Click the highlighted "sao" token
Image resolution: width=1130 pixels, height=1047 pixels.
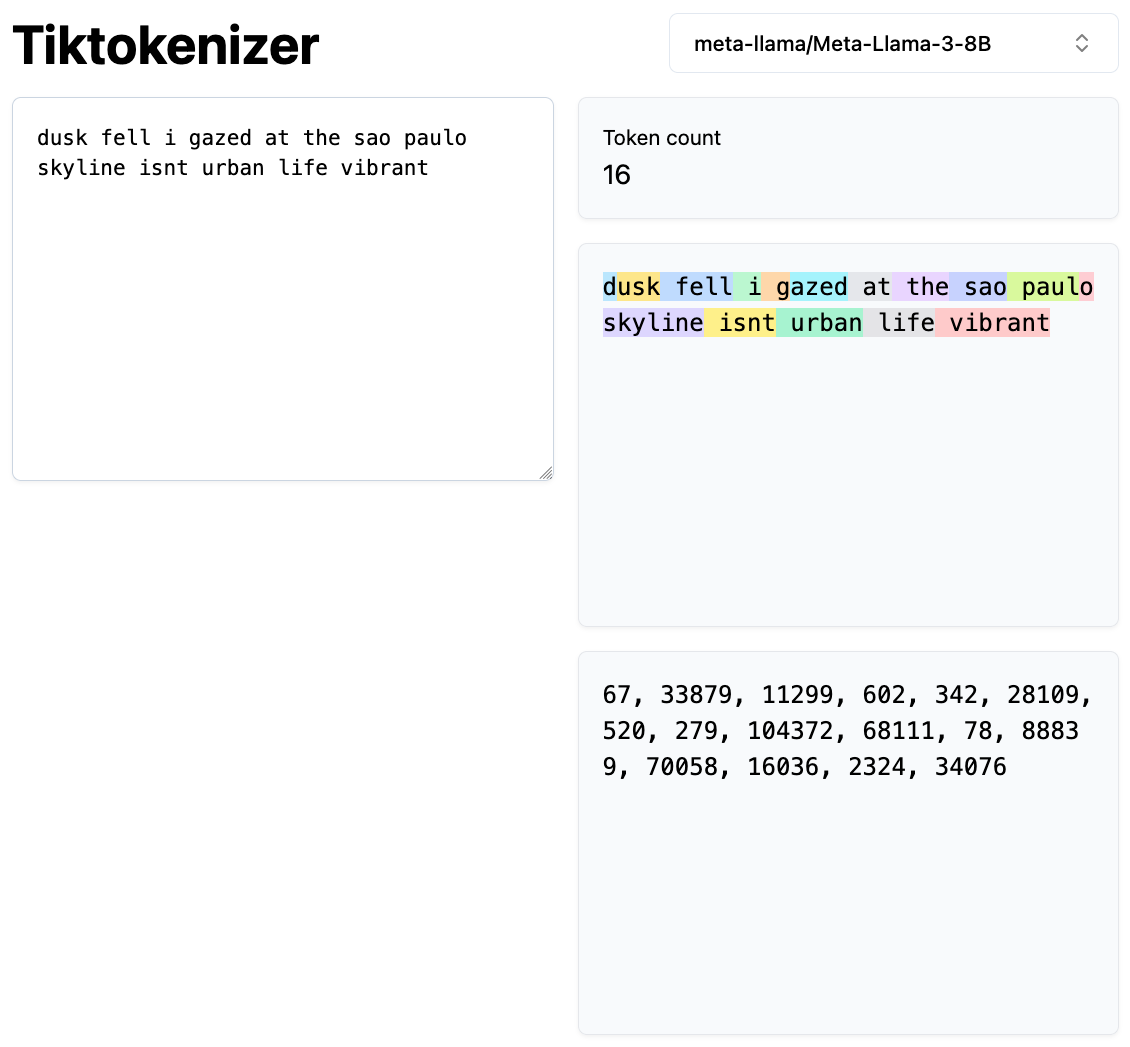click(979, 287)
